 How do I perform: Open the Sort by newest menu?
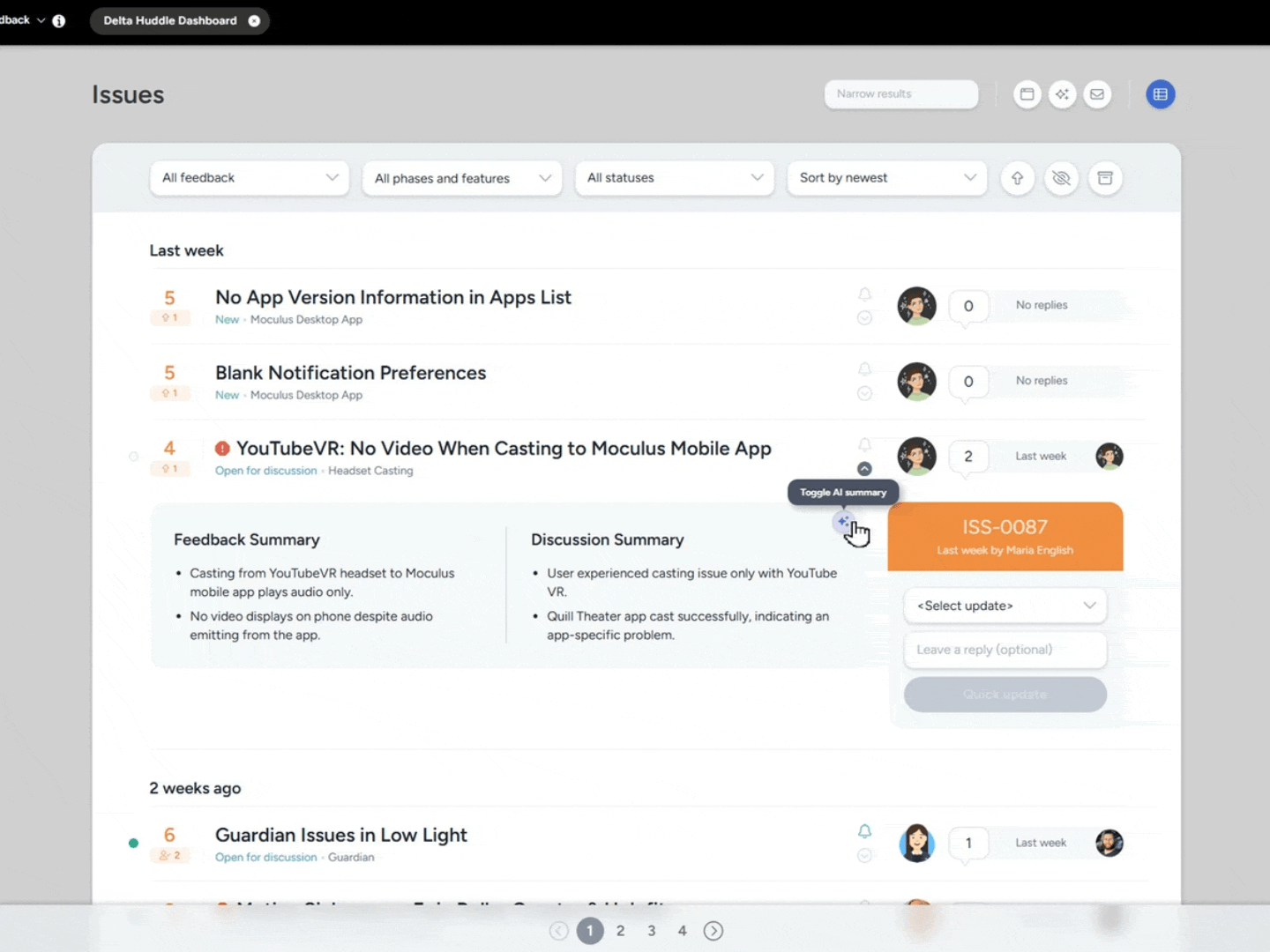886,178
